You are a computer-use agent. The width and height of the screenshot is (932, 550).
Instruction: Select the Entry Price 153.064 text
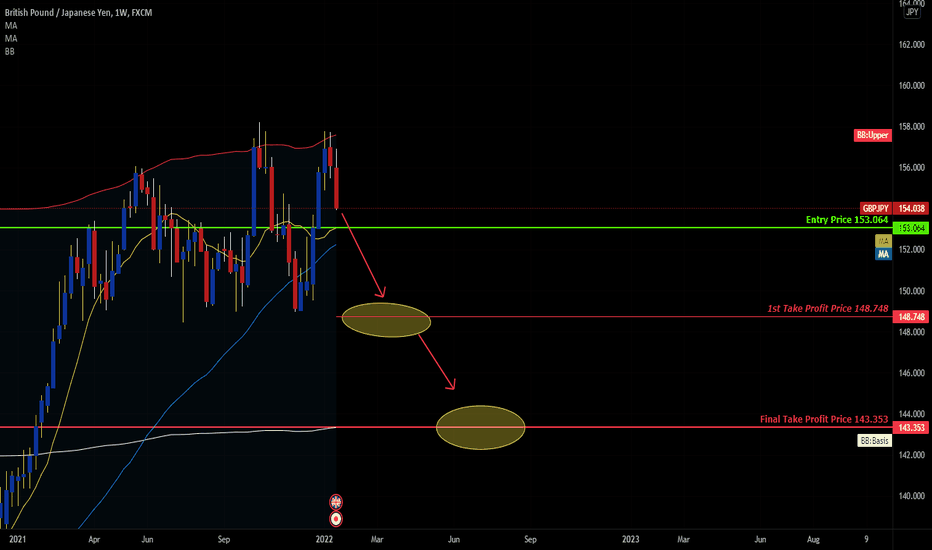click(x=847, y=219)
